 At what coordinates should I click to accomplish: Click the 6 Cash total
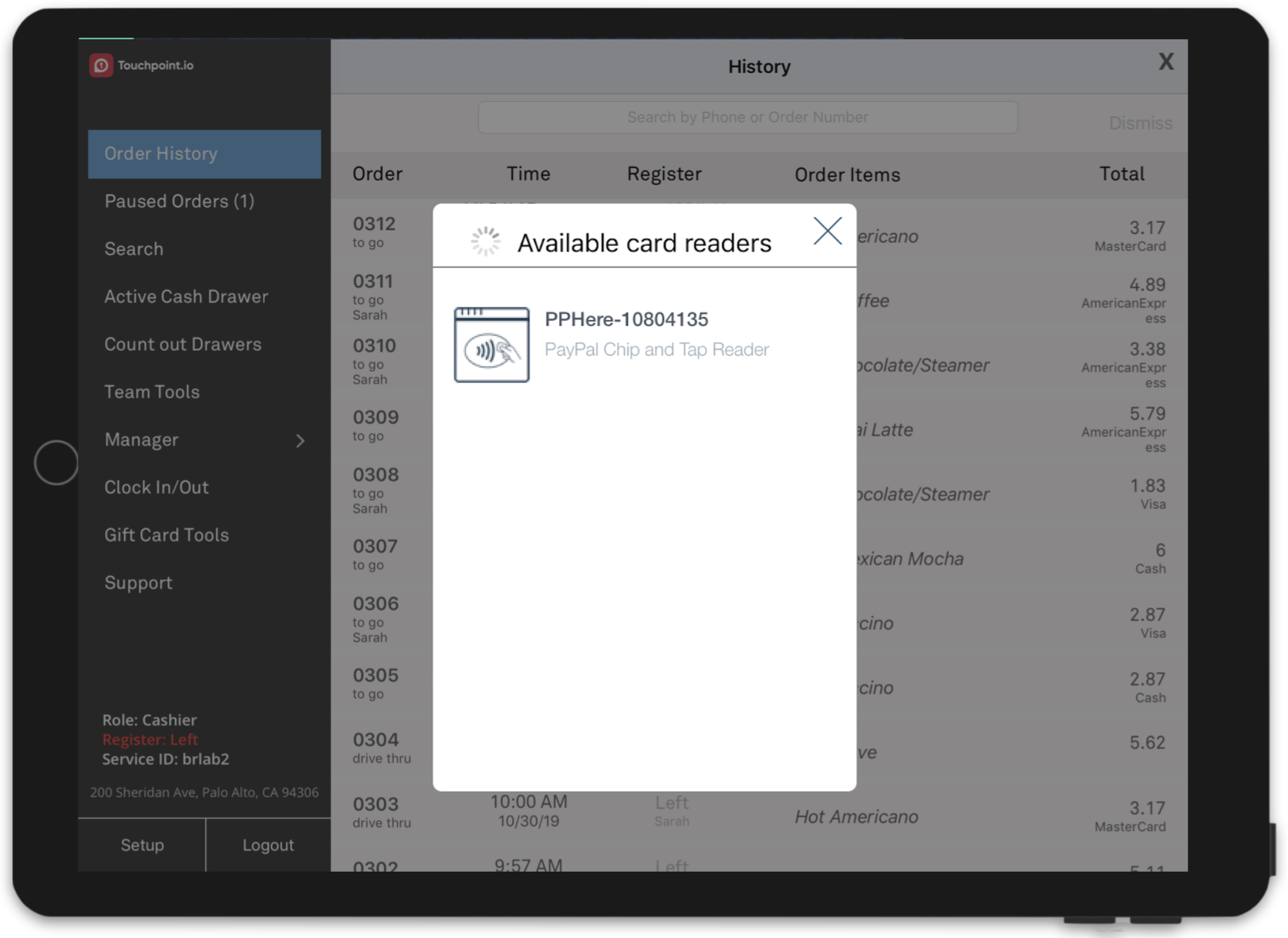pos(1150,558)
